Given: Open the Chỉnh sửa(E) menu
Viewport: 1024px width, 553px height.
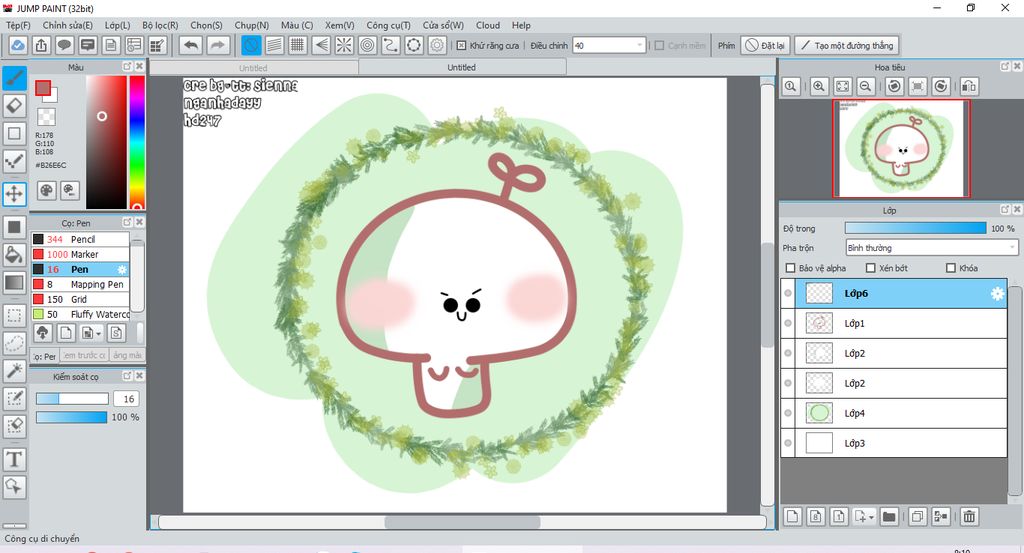Looking at the screenshot, I should pos(68,25).
